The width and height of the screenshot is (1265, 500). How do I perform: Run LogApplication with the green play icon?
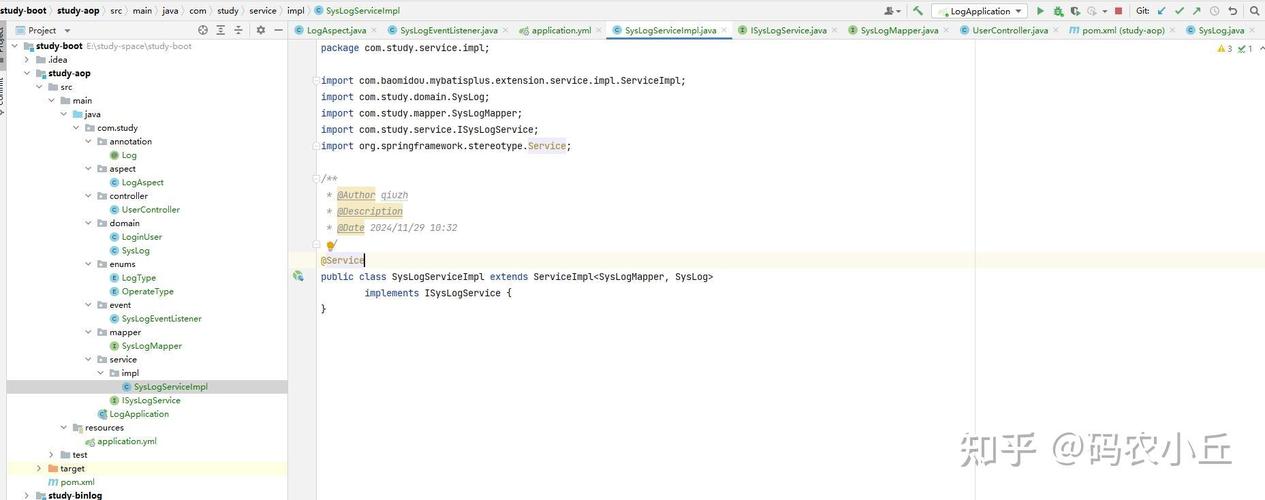(x=1040, y=11)
